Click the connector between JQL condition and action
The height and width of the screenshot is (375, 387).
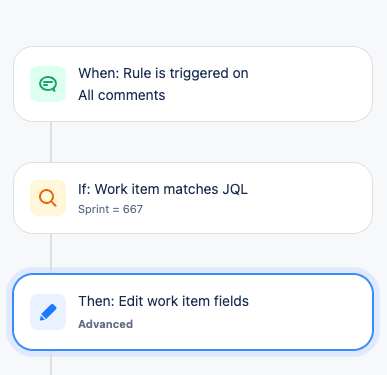click(x=51, y=251)
